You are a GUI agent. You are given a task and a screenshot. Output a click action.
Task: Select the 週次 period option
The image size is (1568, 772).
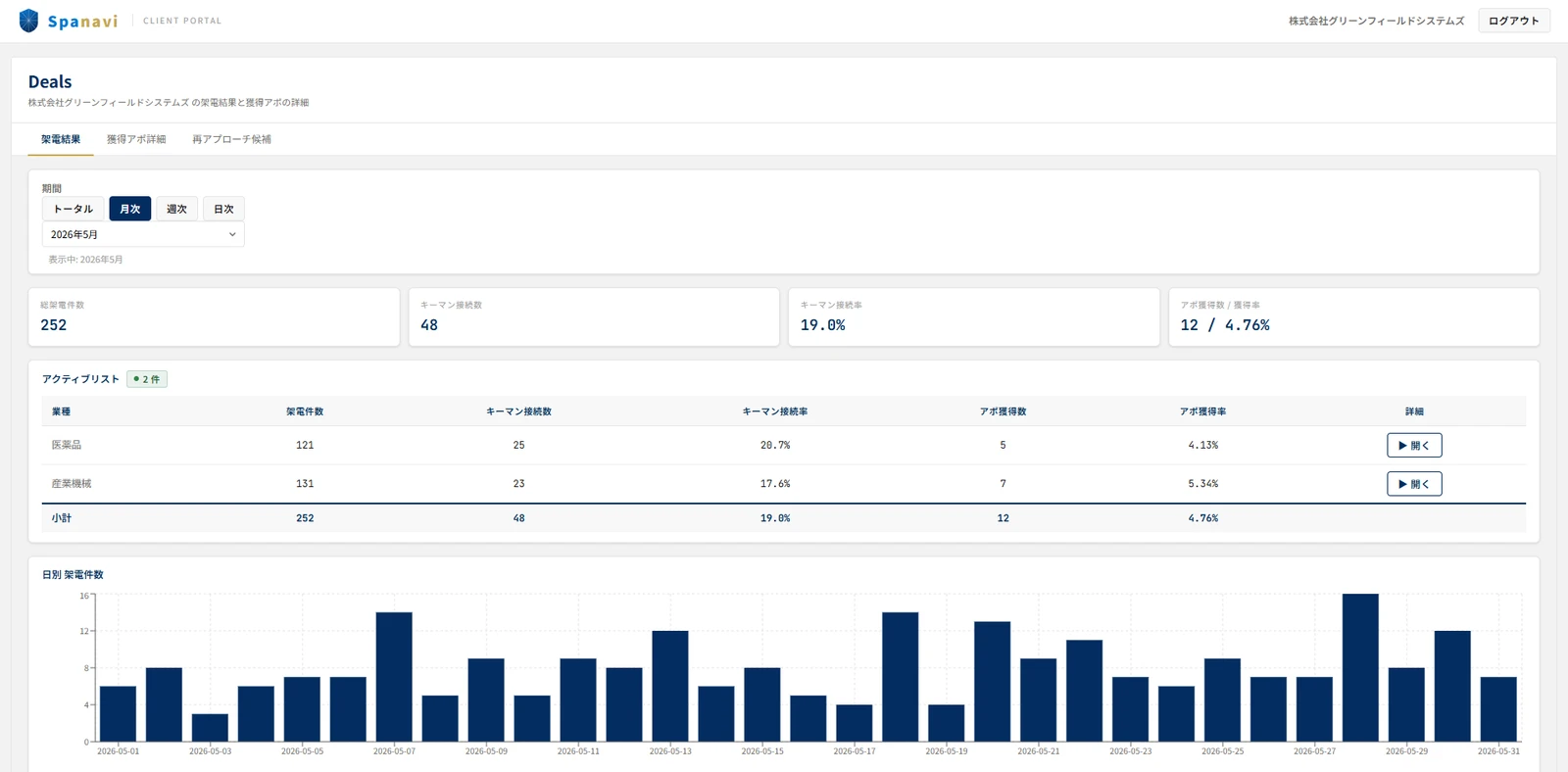pyautogui.click(x=176, y=209)
